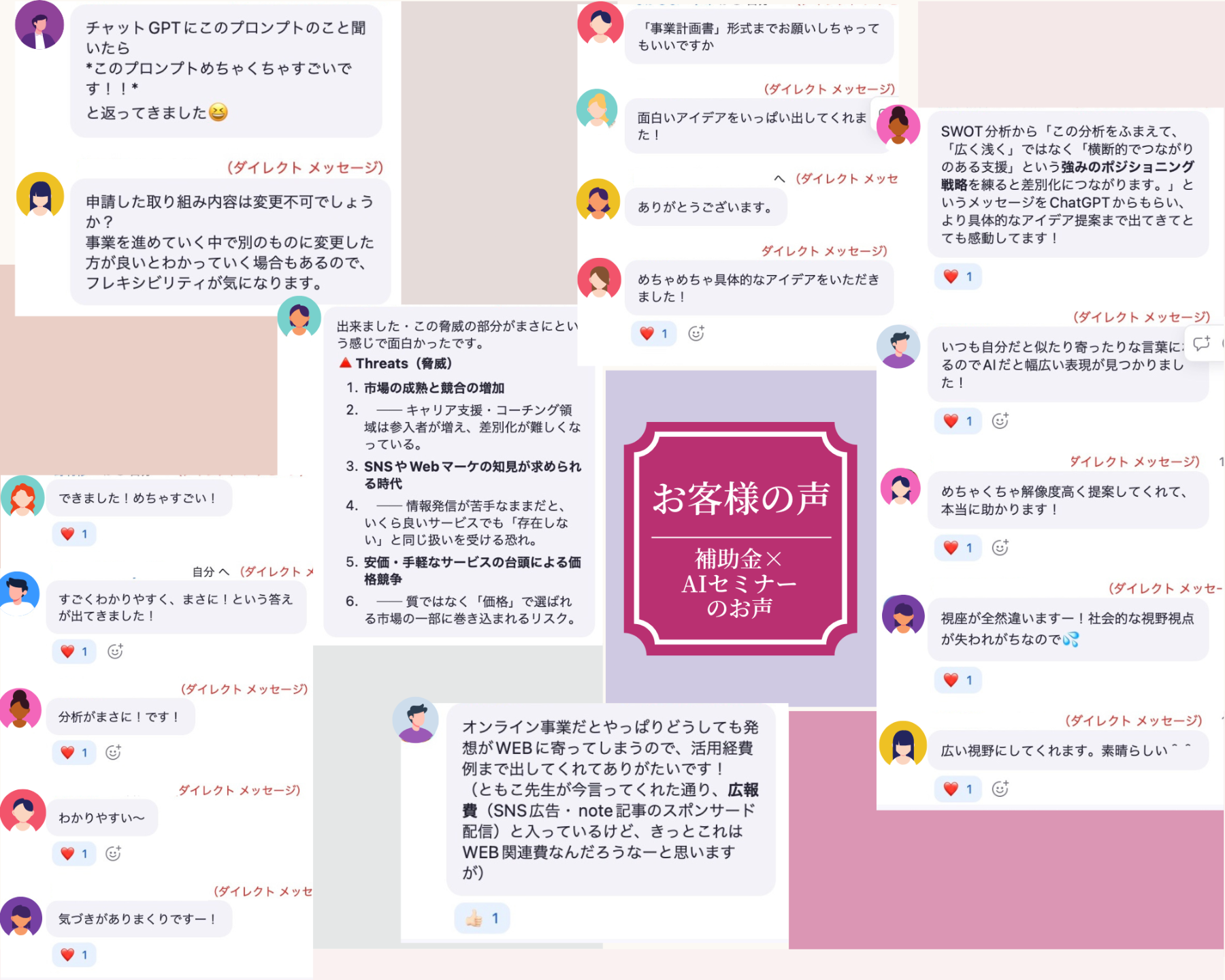This screenshot has height=980, width=1225.
Task: Toggle thumbs-up reaction on オンライン事業 message
Action: point(482,919)
